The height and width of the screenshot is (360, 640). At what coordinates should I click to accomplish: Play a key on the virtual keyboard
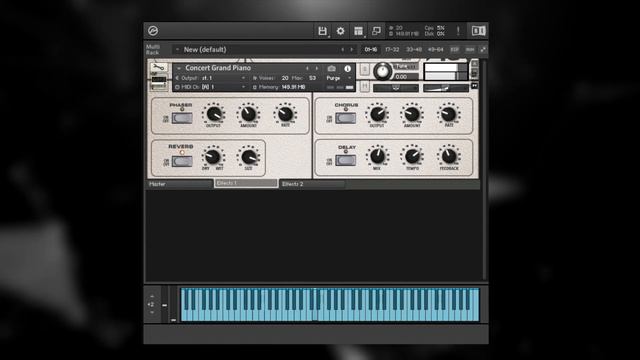pyautogui.click(x=330, y=304)
